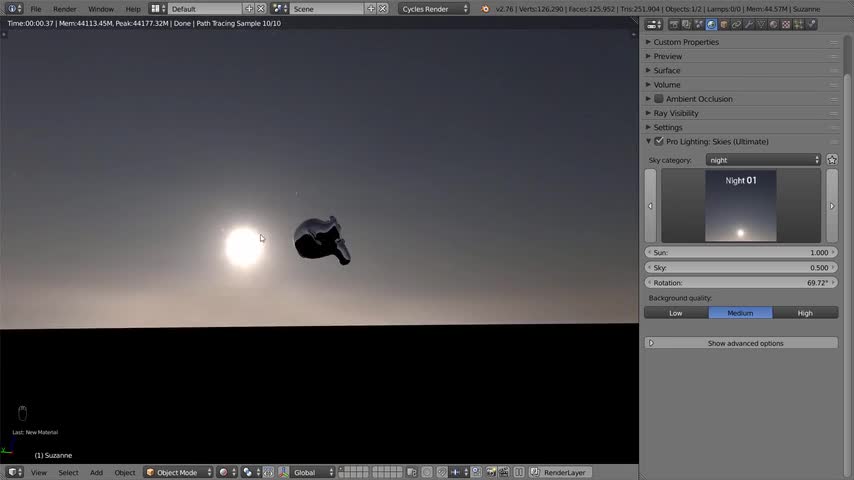Open the World properties tab

pos(711,24)
